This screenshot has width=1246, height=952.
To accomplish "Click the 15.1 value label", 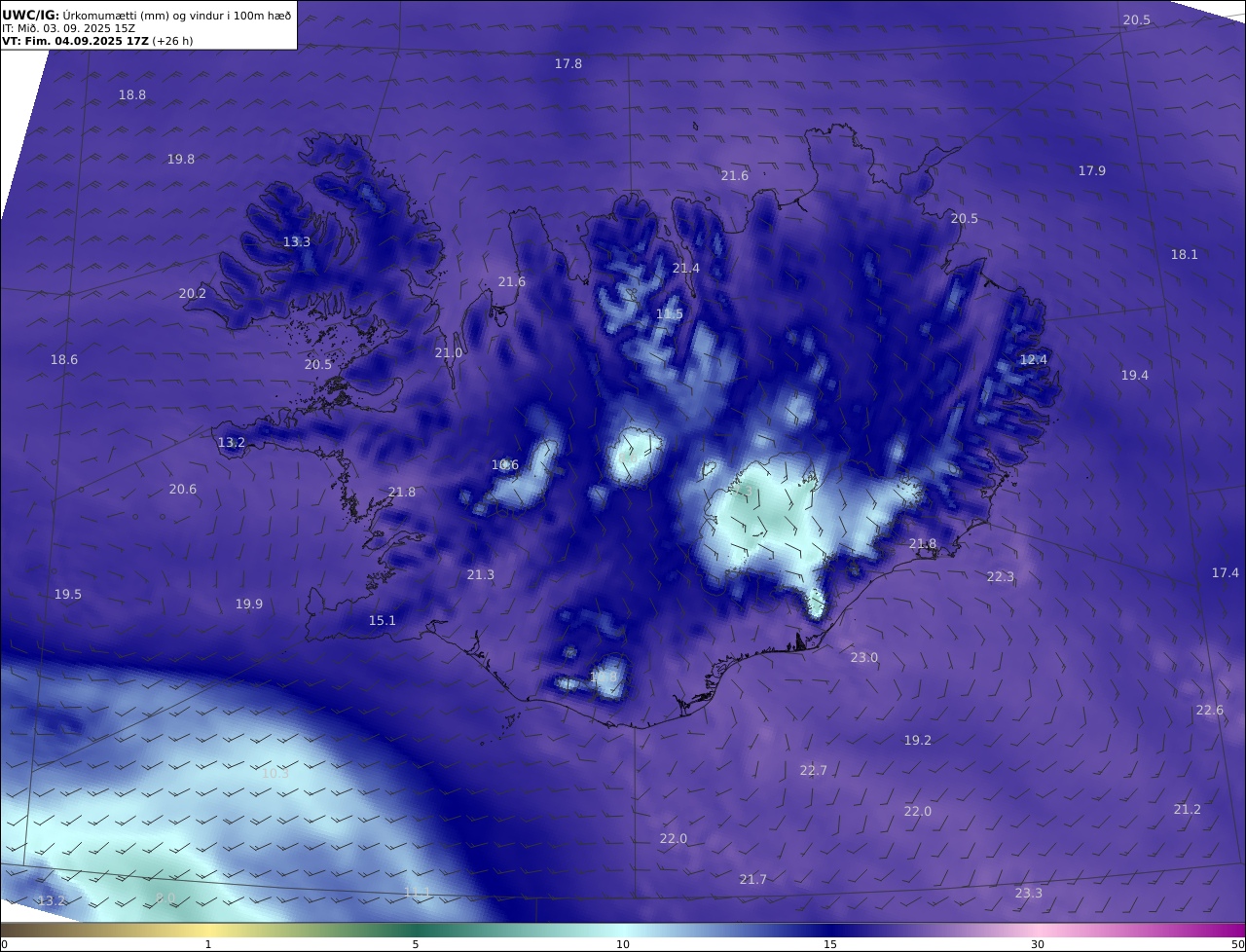I will [x=383, y=621].
